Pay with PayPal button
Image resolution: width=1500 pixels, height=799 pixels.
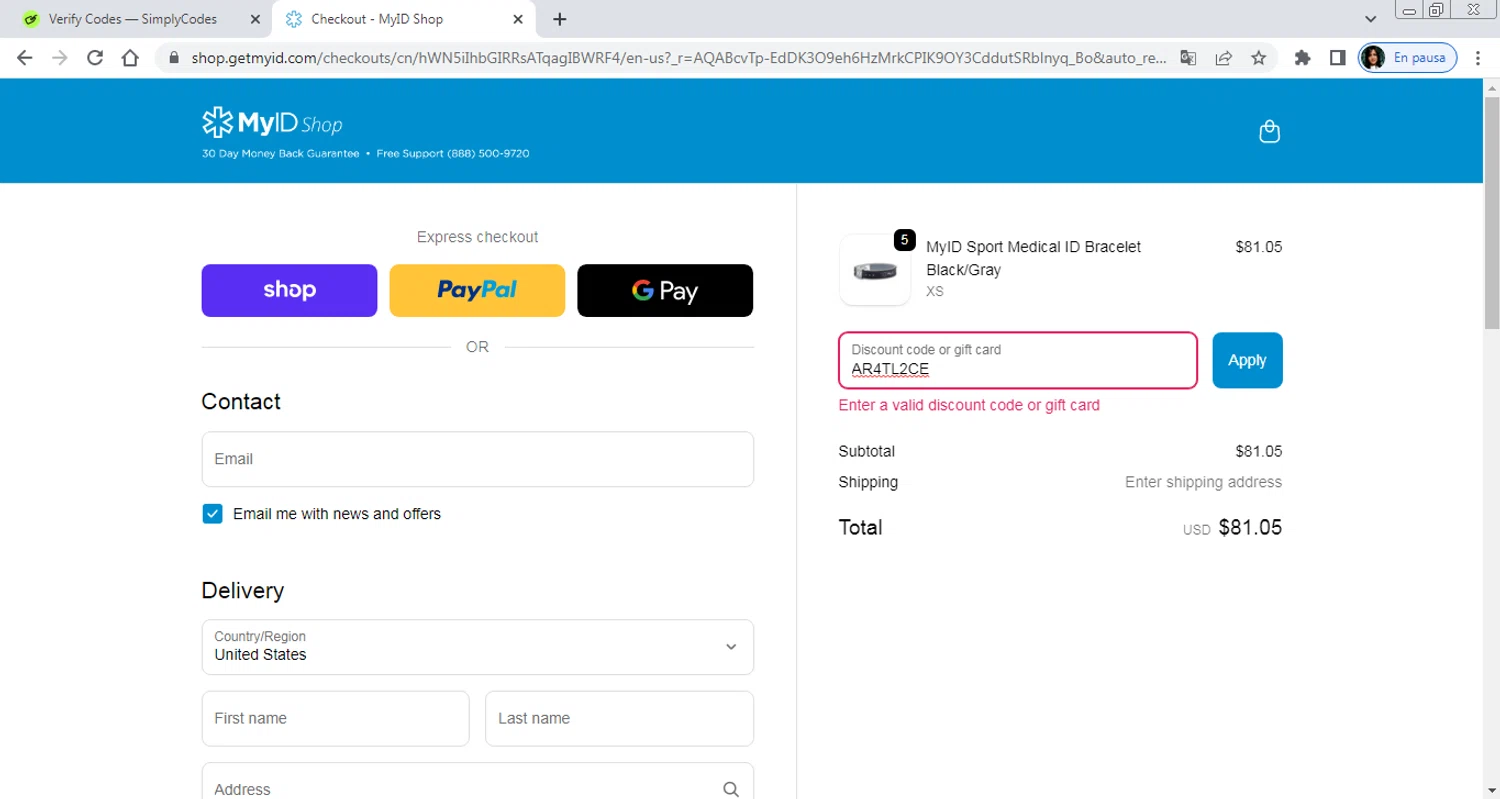[x=477, y=290]
